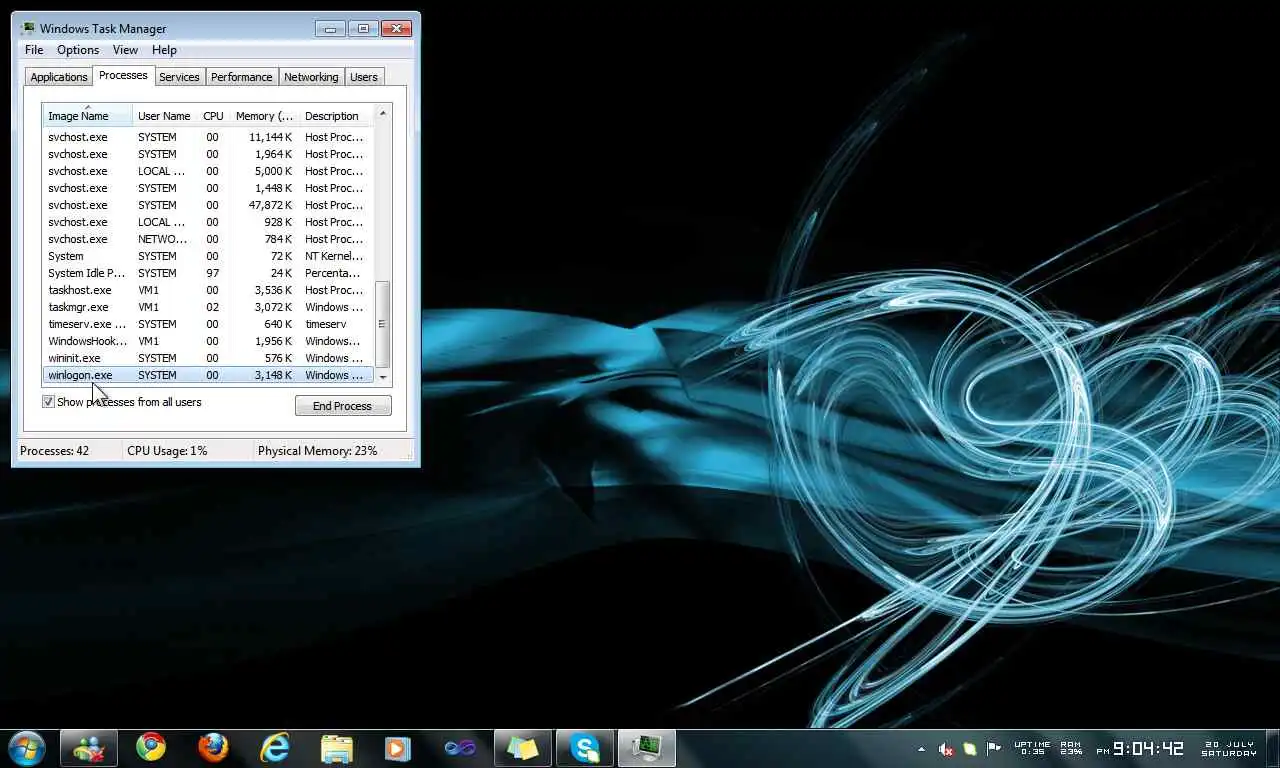Select the svchost.exe row using 47,872 K
Screen dimensions: 1280x768
coord(208,205)
